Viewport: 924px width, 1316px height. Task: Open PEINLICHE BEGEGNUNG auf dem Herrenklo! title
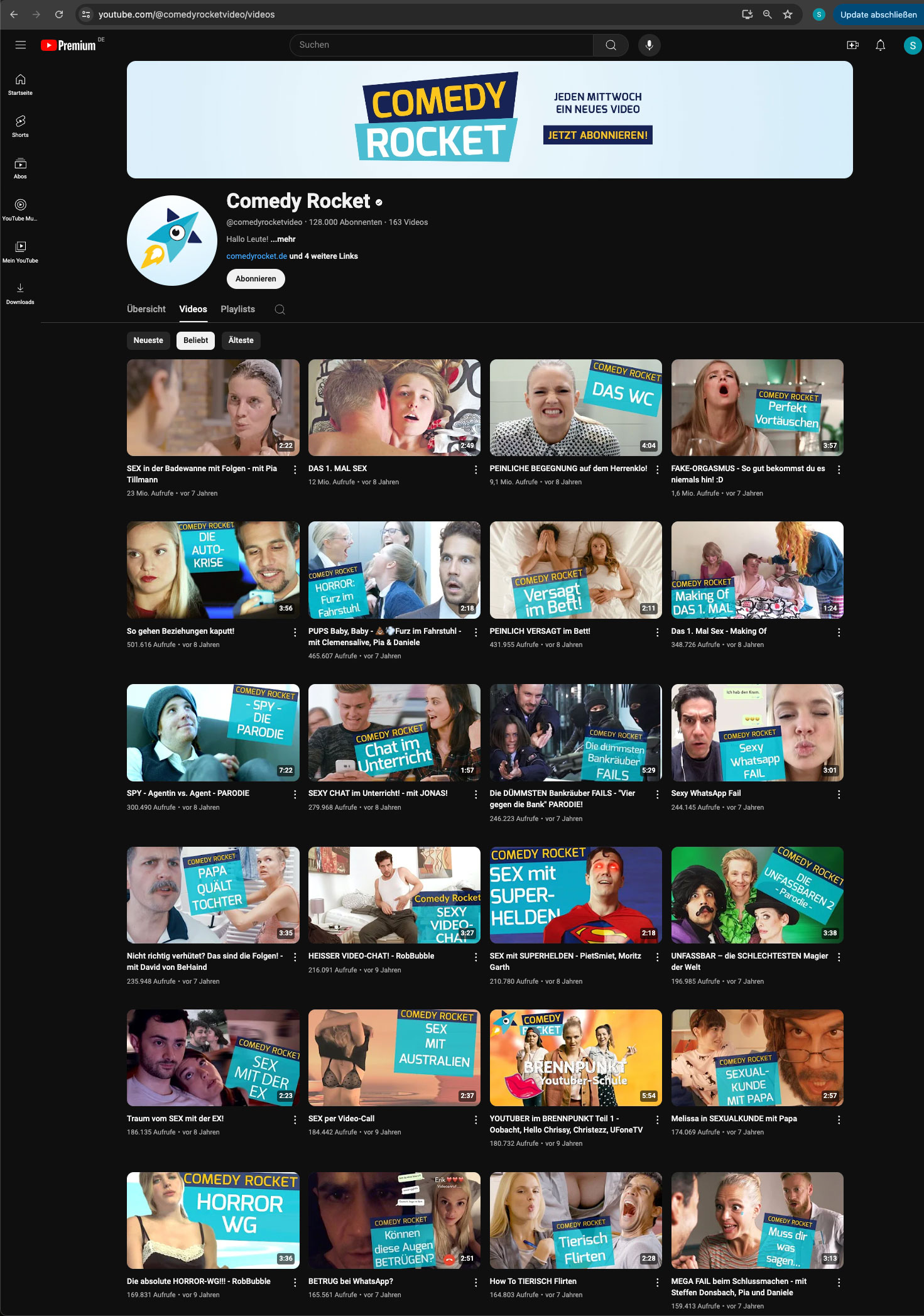click(568, 469)
